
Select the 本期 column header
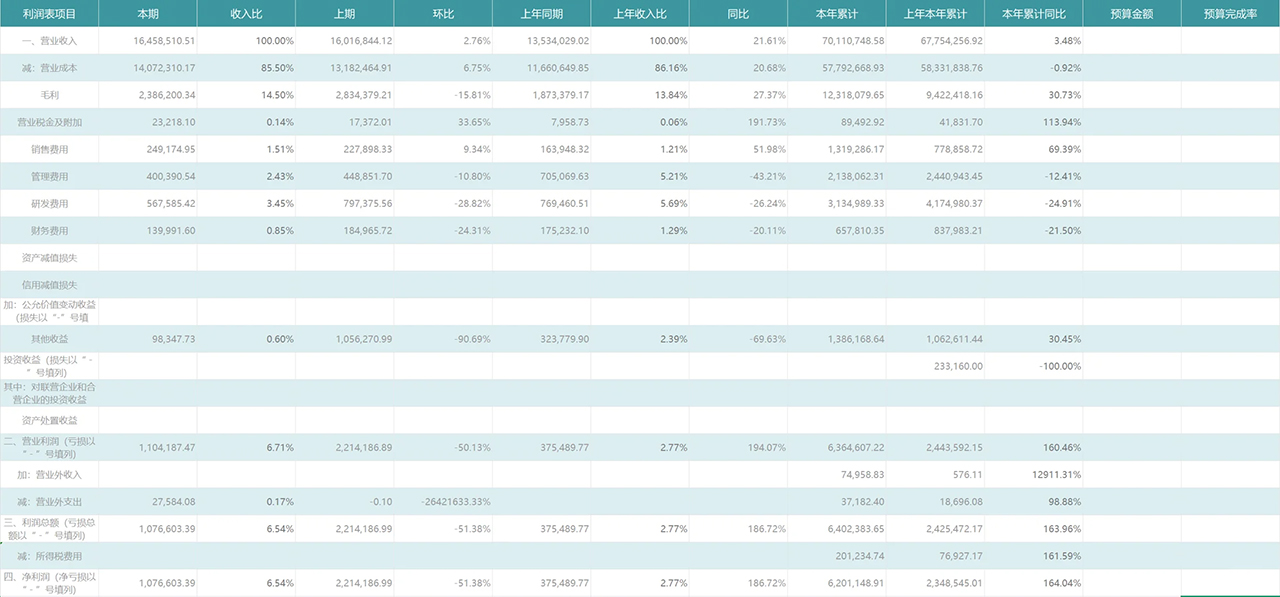[x=148, y=15]
